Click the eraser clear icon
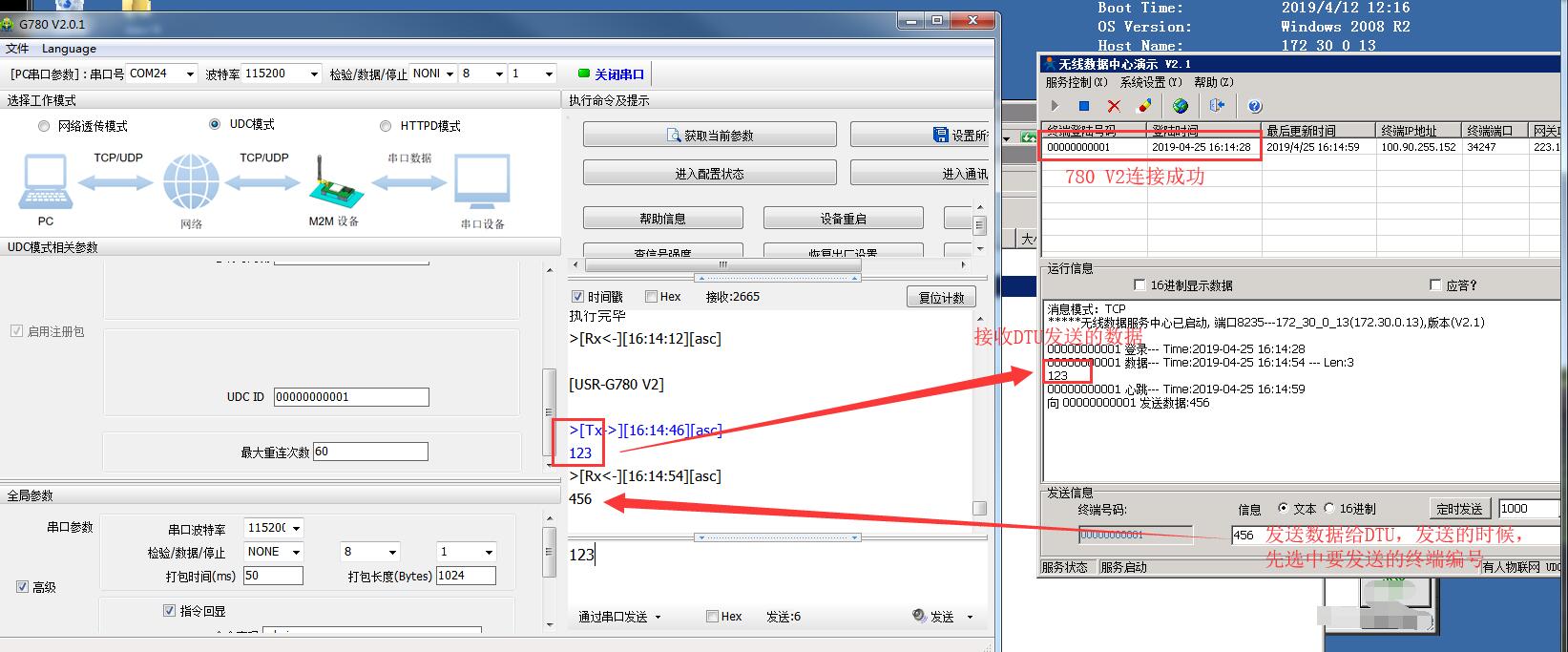The image size is (1568, 652). (x=1144, y=106)
